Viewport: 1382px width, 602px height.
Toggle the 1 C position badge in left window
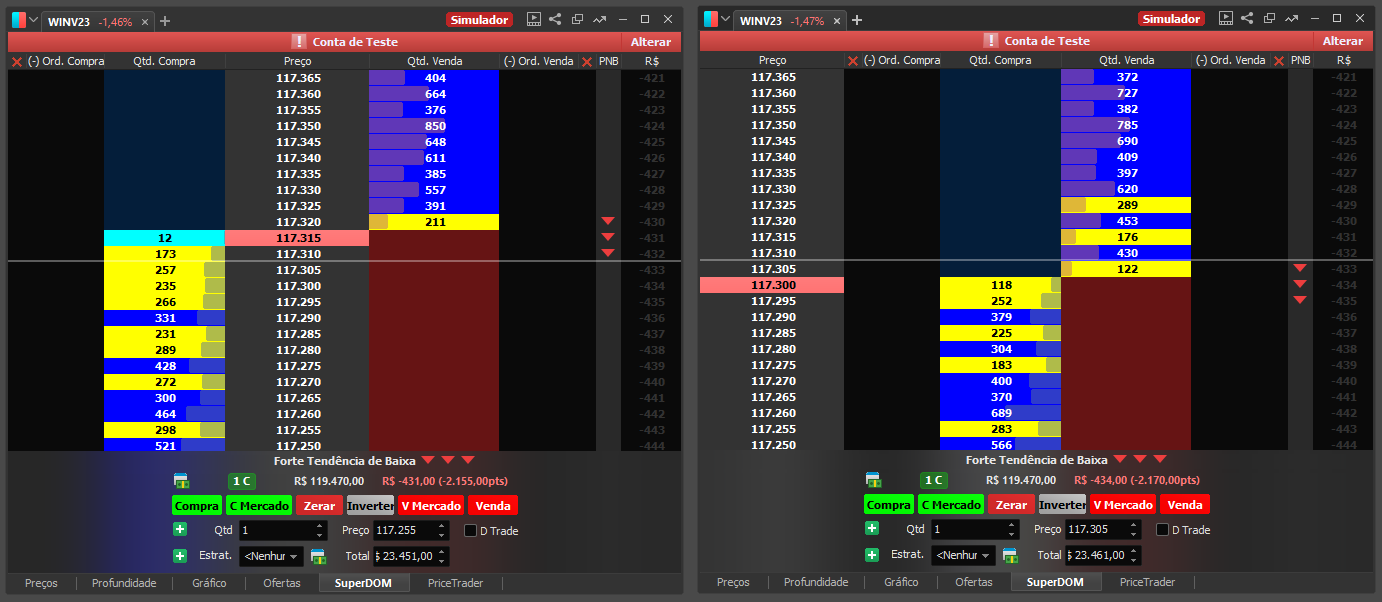coord(241,481)
